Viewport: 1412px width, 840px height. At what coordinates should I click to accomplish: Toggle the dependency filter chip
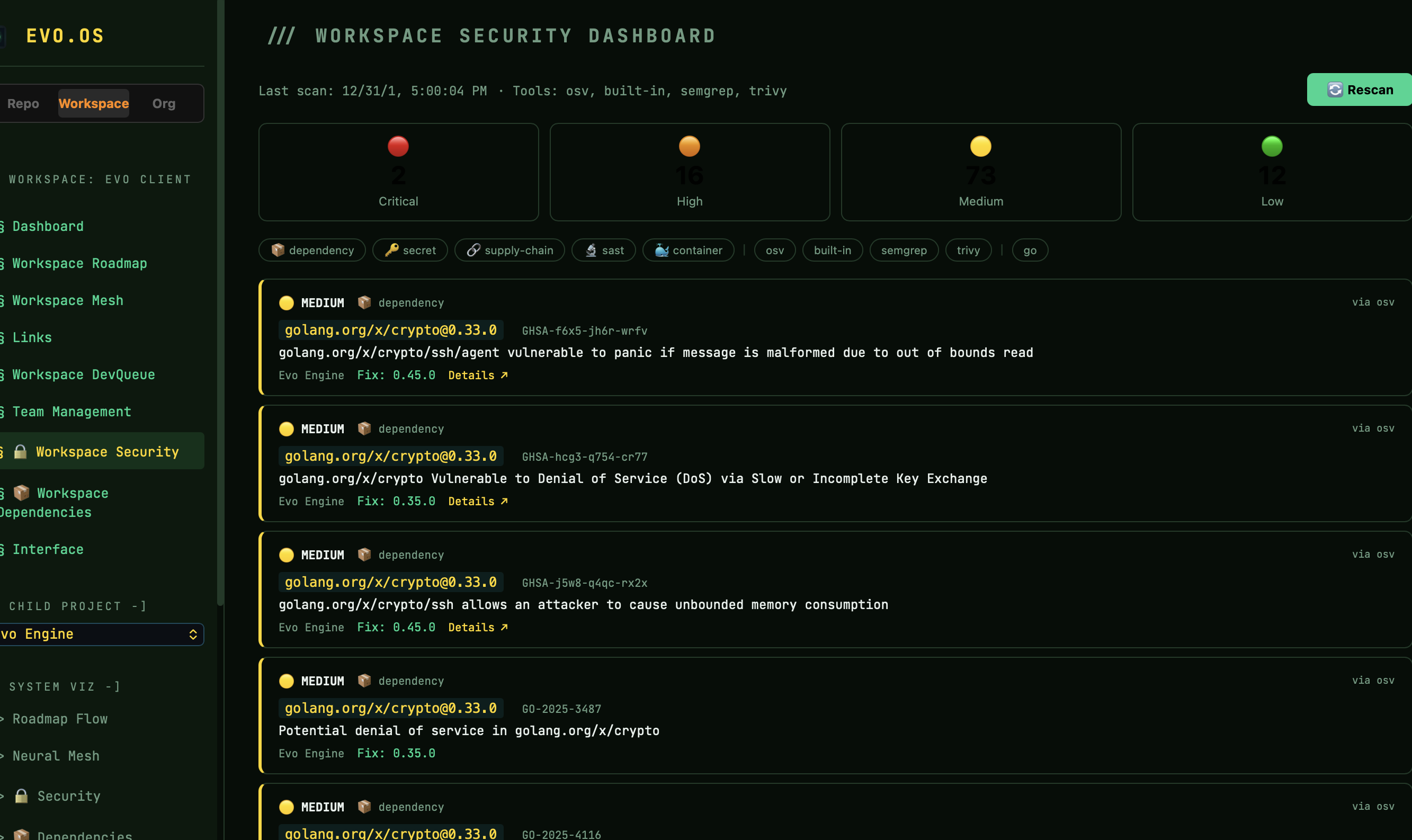pos(312,250)
